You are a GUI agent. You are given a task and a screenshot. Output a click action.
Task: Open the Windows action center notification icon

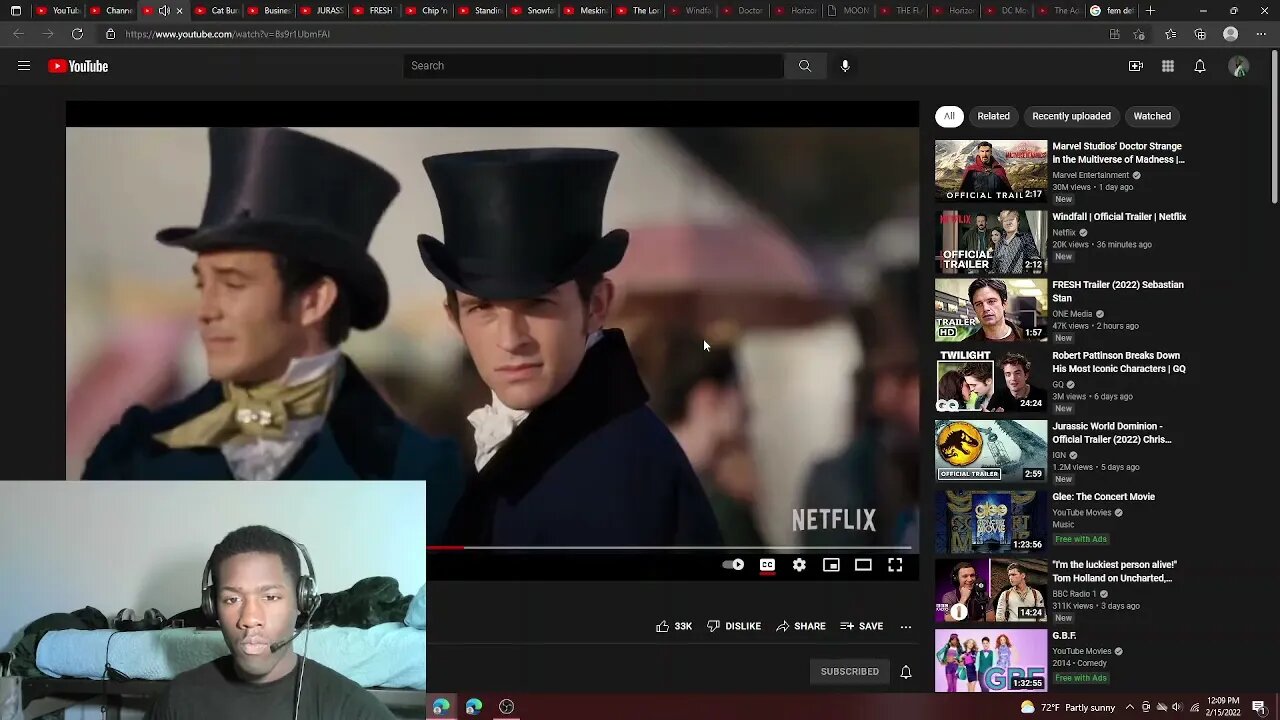coord(1259,707)
